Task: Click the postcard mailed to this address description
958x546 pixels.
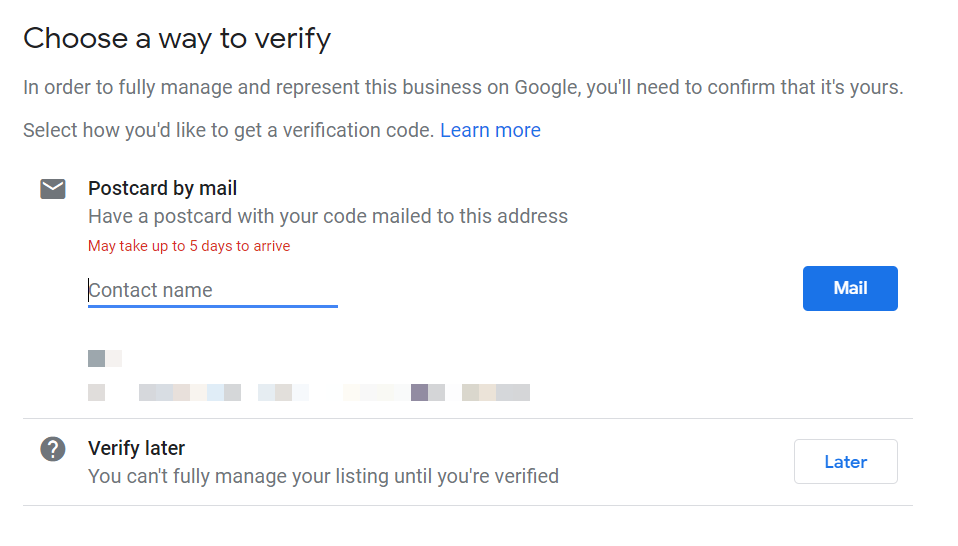Action: point(328,216)
